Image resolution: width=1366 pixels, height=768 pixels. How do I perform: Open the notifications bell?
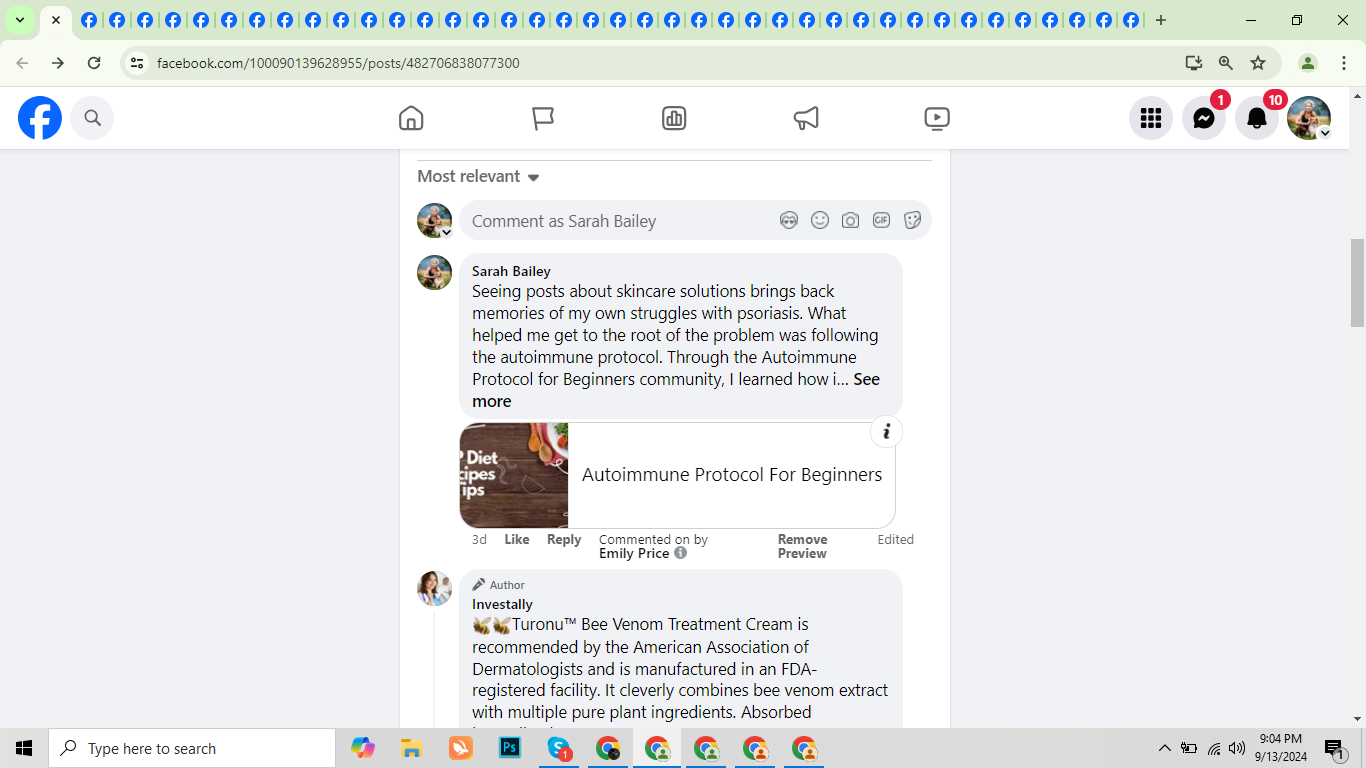click(x=1257, y=118)
